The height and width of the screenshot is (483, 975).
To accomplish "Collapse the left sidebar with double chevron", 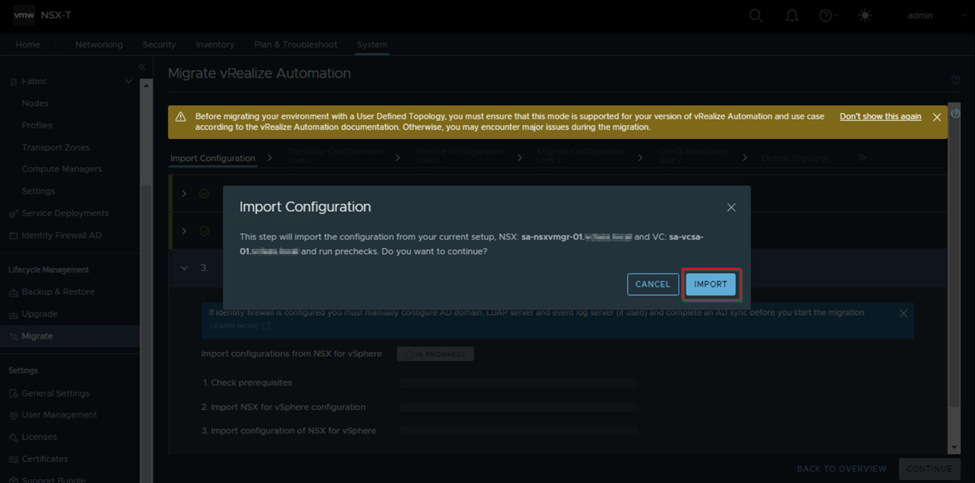I will [x=142, y=67].
